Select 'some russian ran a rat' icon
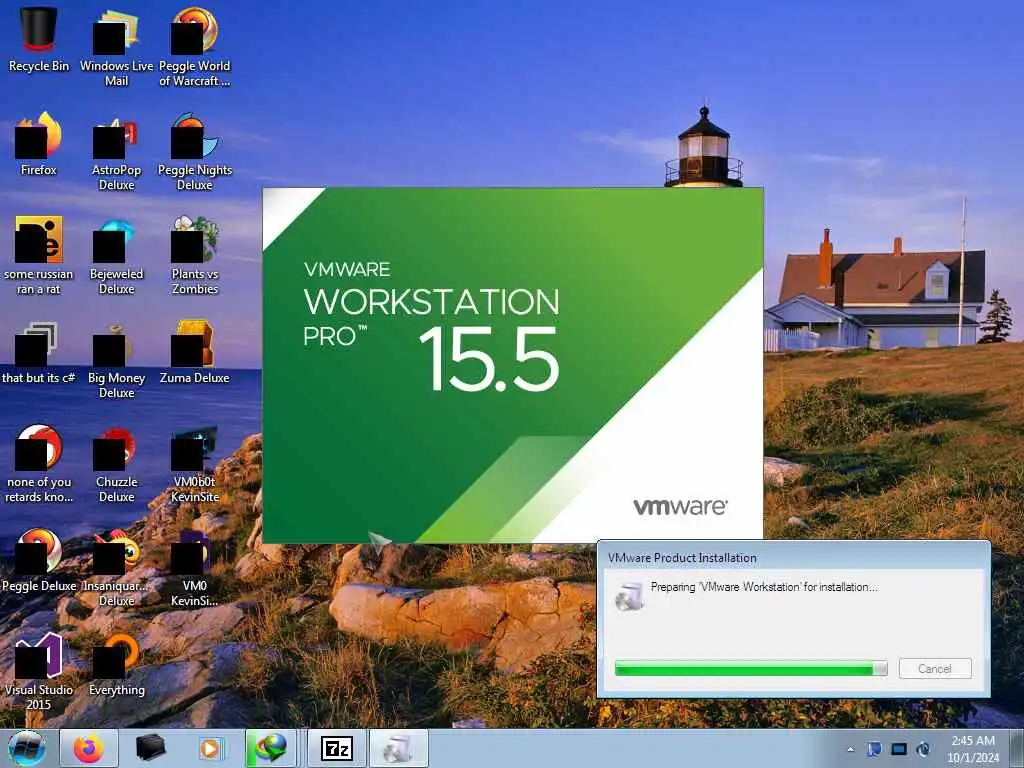 39,255
